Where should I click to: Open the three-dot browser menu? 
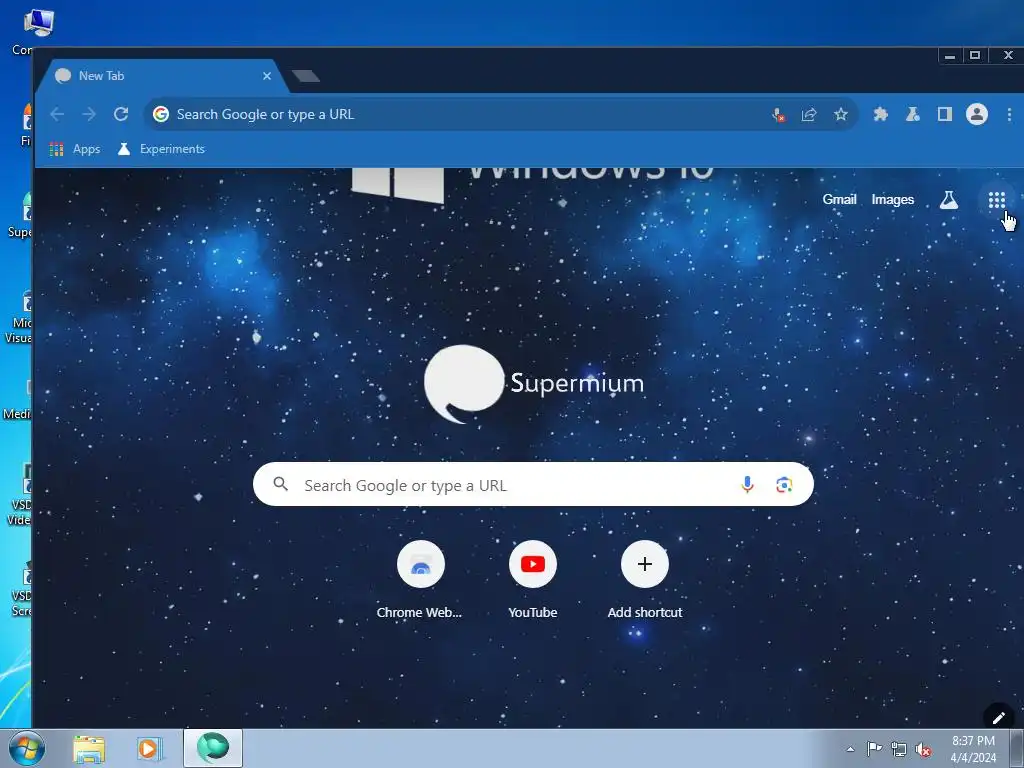pyautogui.click(x=1010, y=114)
